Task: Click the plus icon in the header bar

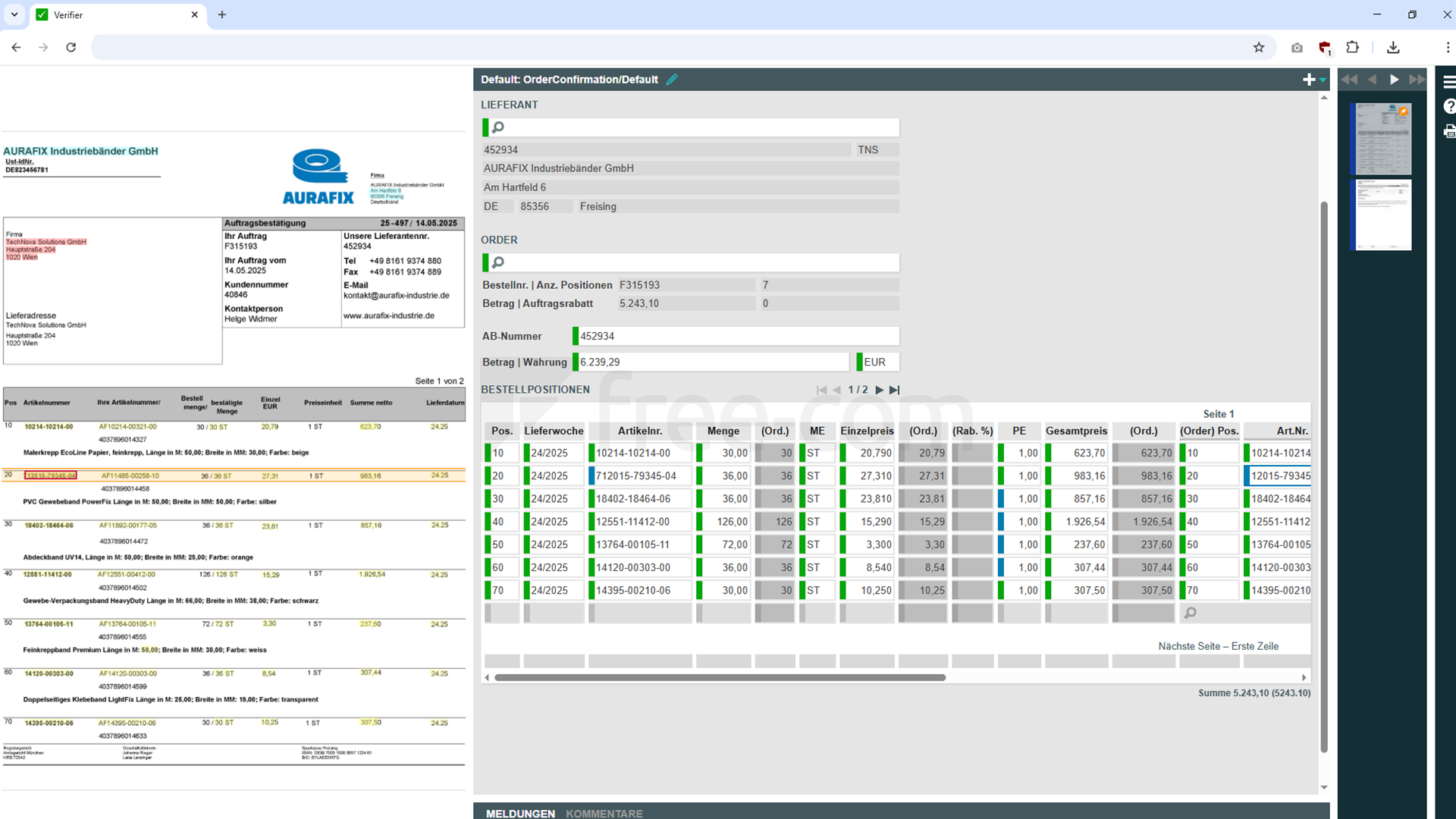Action: [1309, 80]
